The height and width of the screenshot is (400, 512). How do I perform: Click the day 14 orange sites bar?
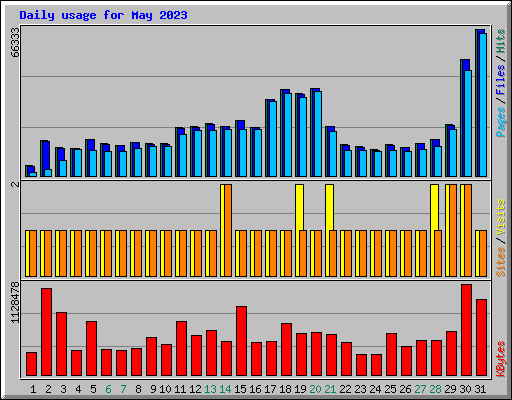click(x=228, y=230)
